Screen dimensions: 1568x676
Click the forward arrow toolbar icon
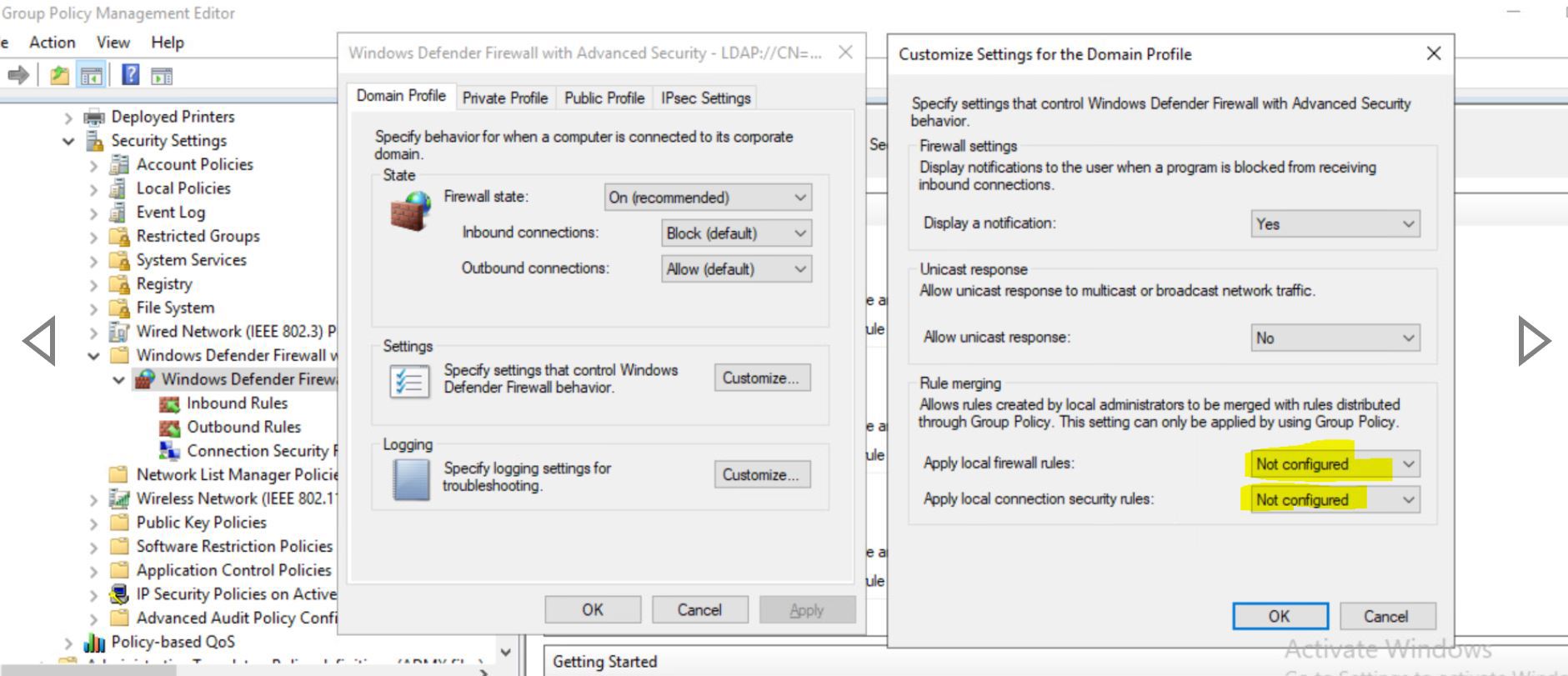pyautogui.click(x=18, y=76)
